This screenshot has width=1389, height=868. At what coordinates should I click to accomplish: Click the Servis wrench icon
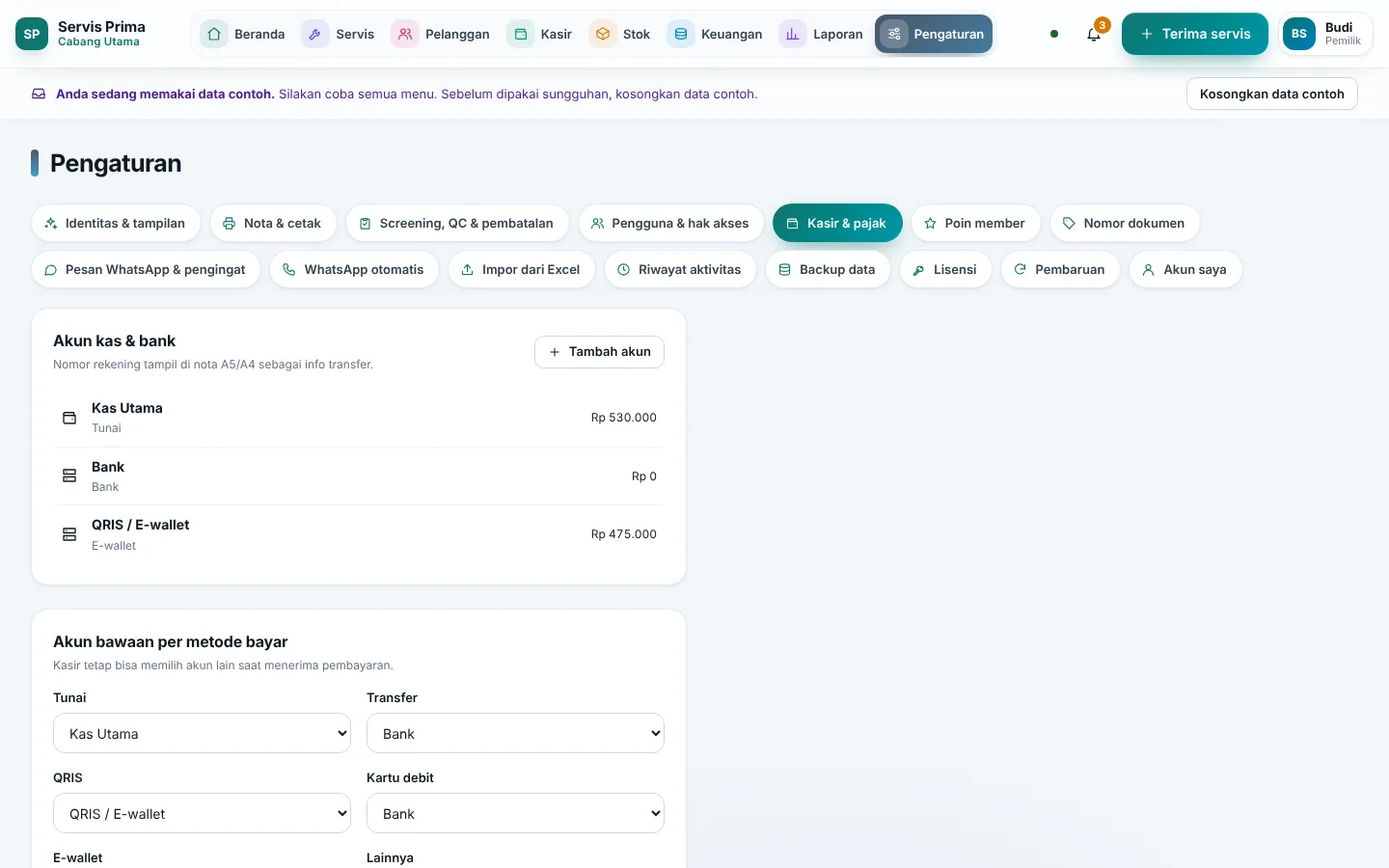[x=315, y=34]
